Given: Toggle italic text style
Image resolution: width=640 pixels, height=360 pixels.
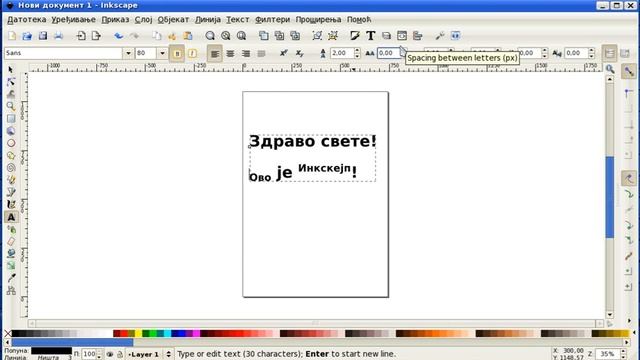Looking at the screenshot, I should (192, 53).
